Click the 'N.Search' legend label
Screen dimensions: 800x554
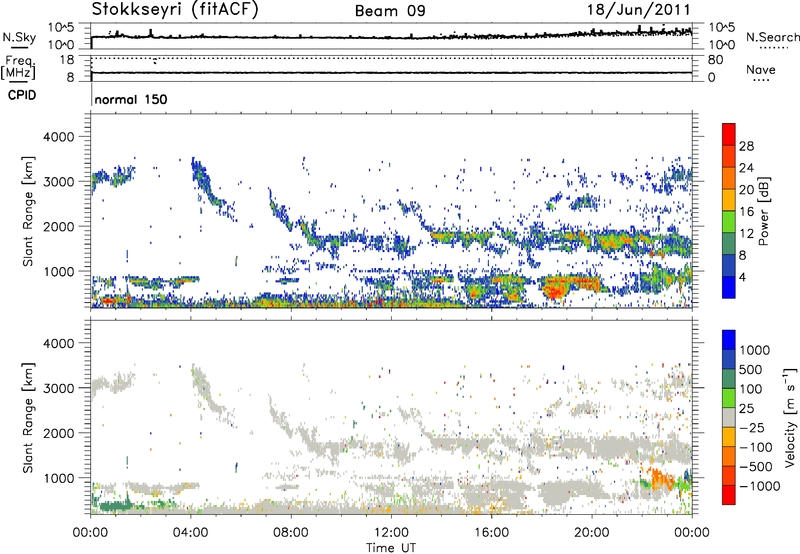[772, 37]
